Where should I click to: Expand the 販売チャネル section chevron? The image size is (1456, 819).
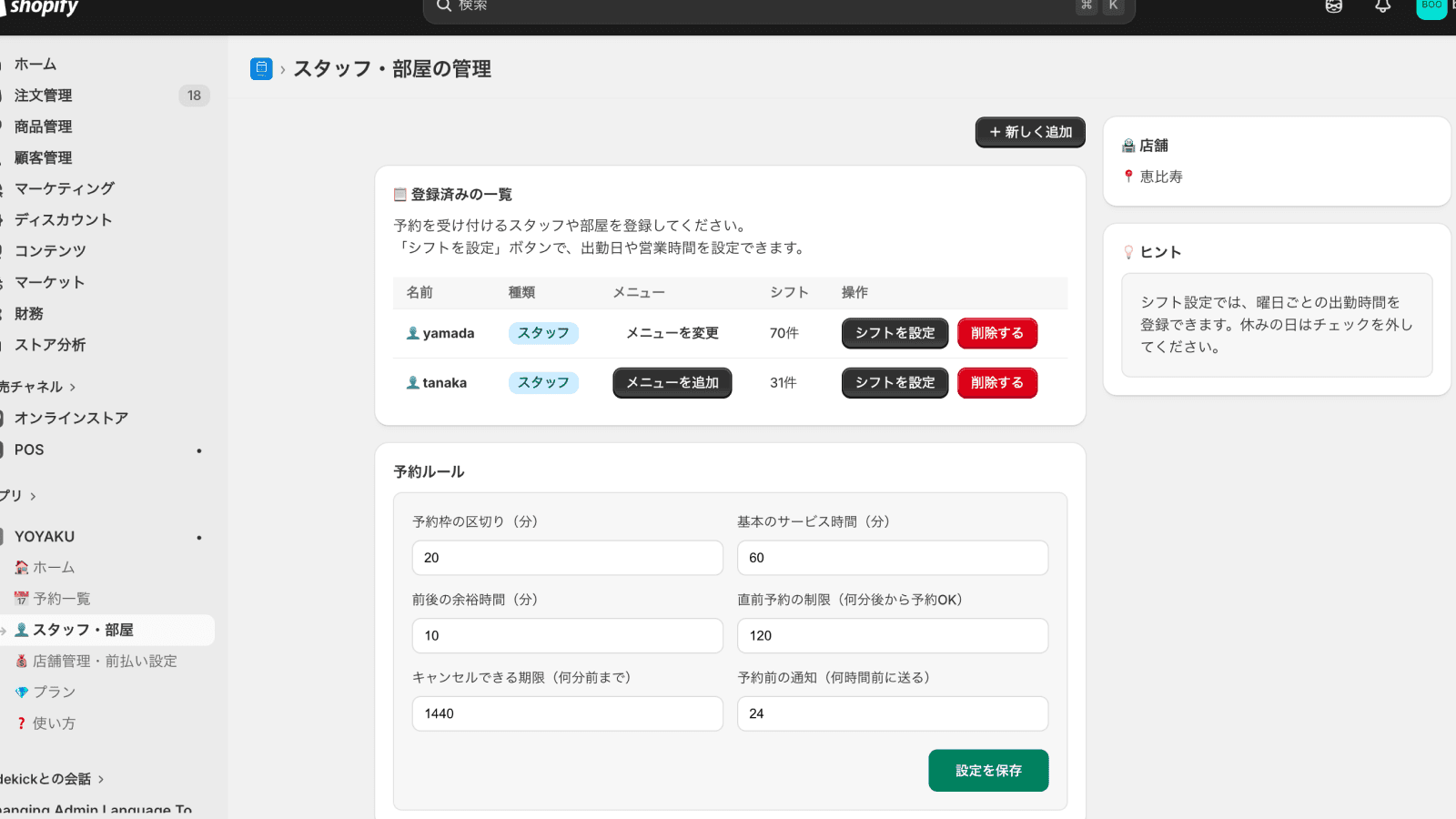(x=73, y=387)
